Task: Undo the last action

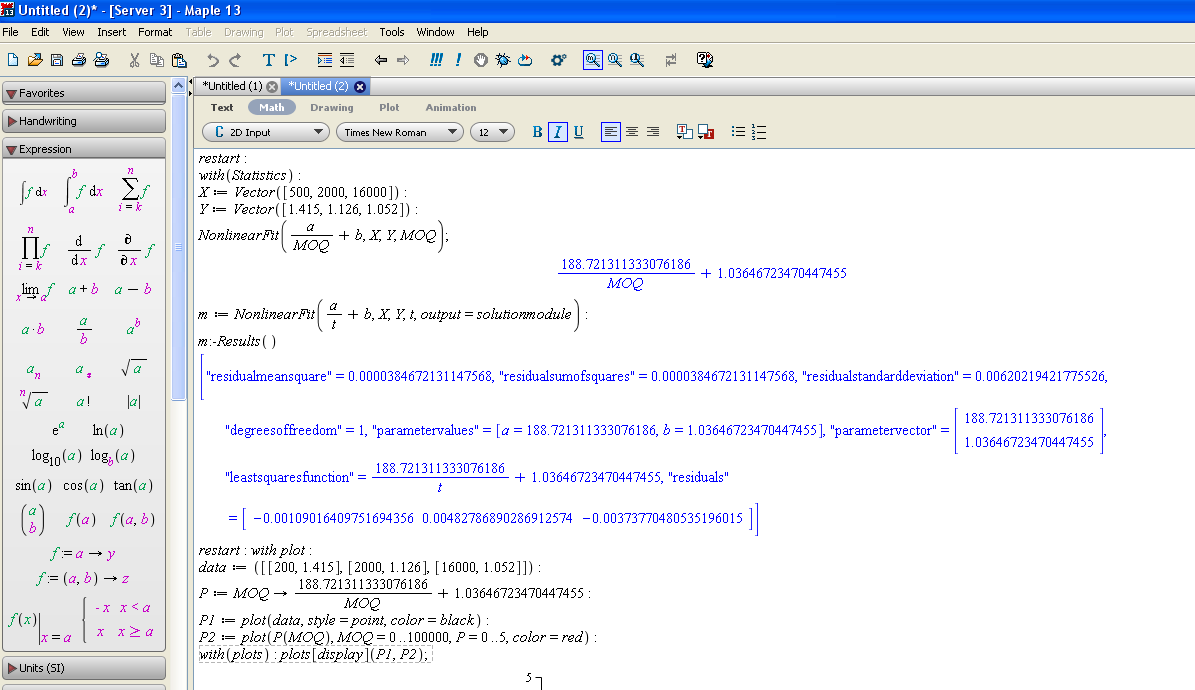Action: pos(213,60)
